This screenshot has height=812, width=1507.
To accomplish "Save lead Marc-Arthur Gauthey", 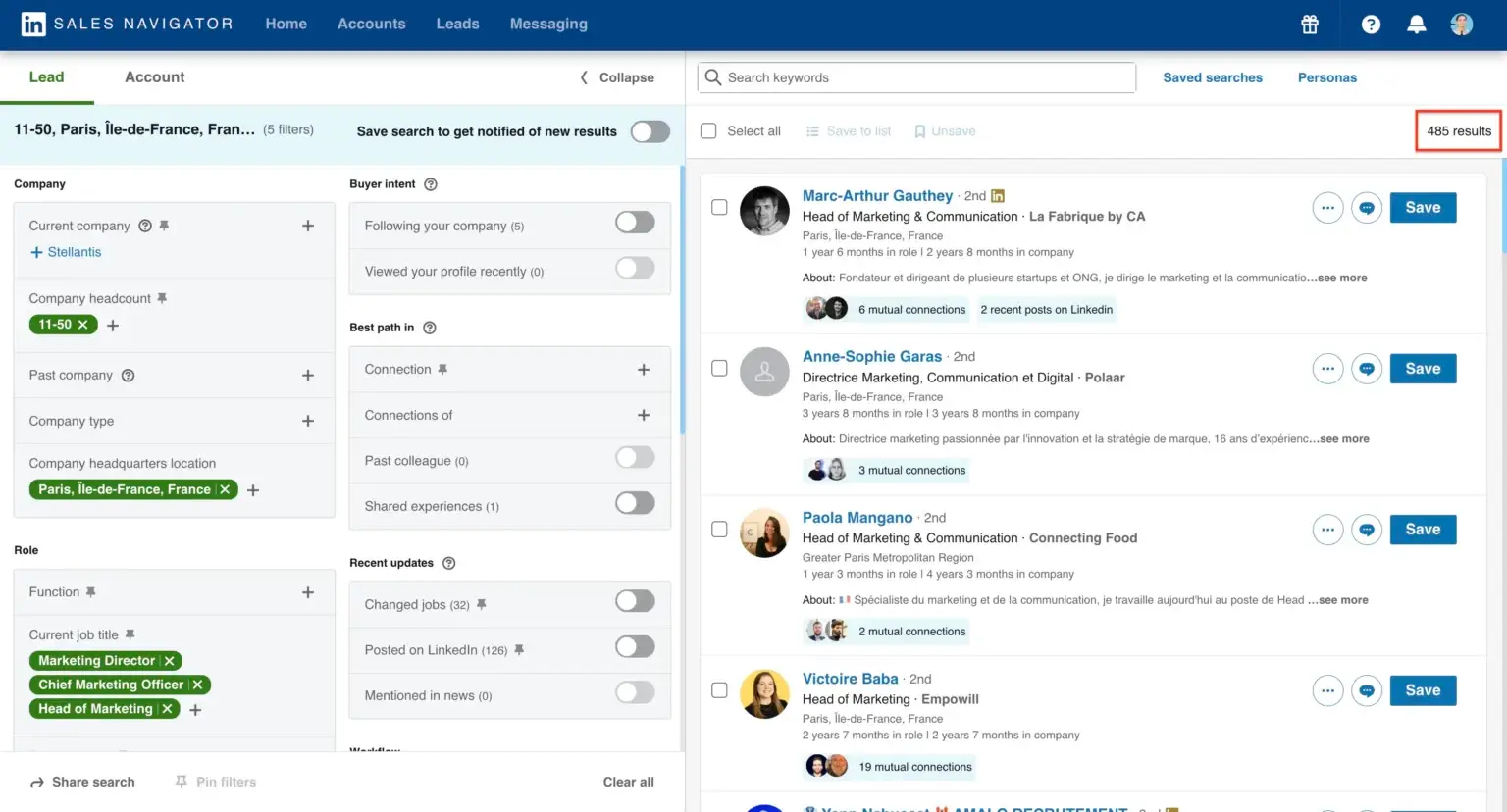I will pos(1423,208).
